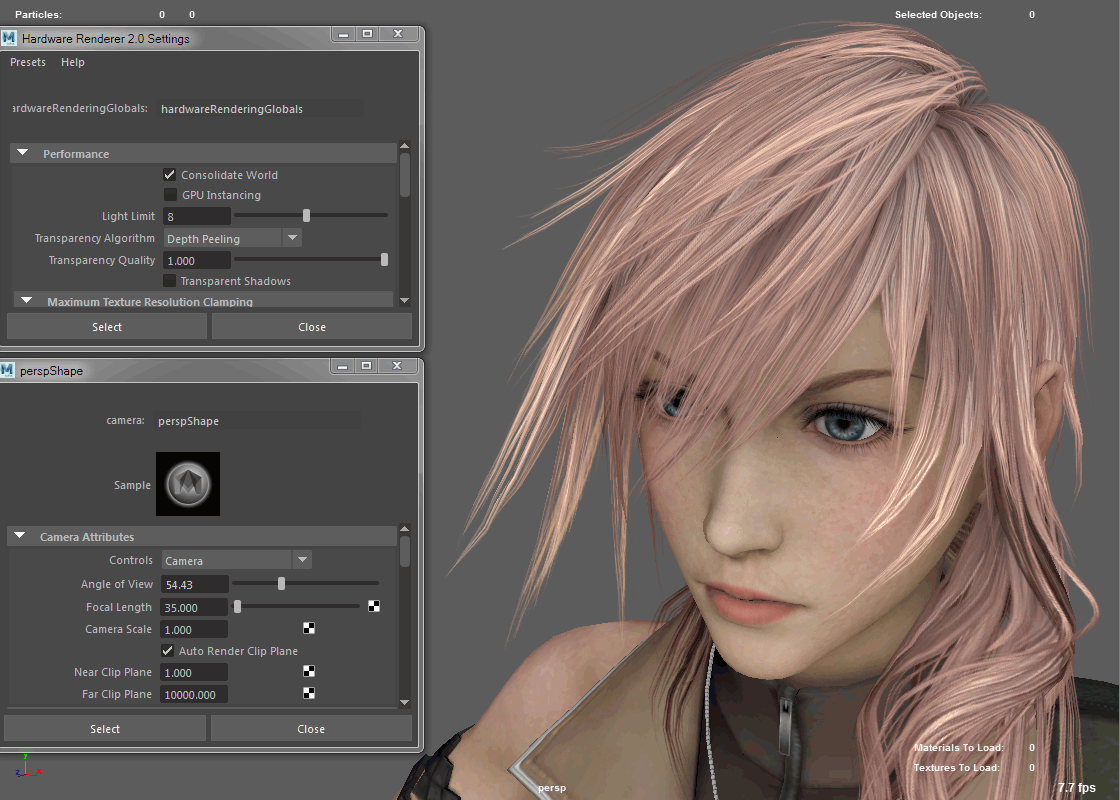Toggle Auto Render Clip Plane checkbox

coord(167,651)
